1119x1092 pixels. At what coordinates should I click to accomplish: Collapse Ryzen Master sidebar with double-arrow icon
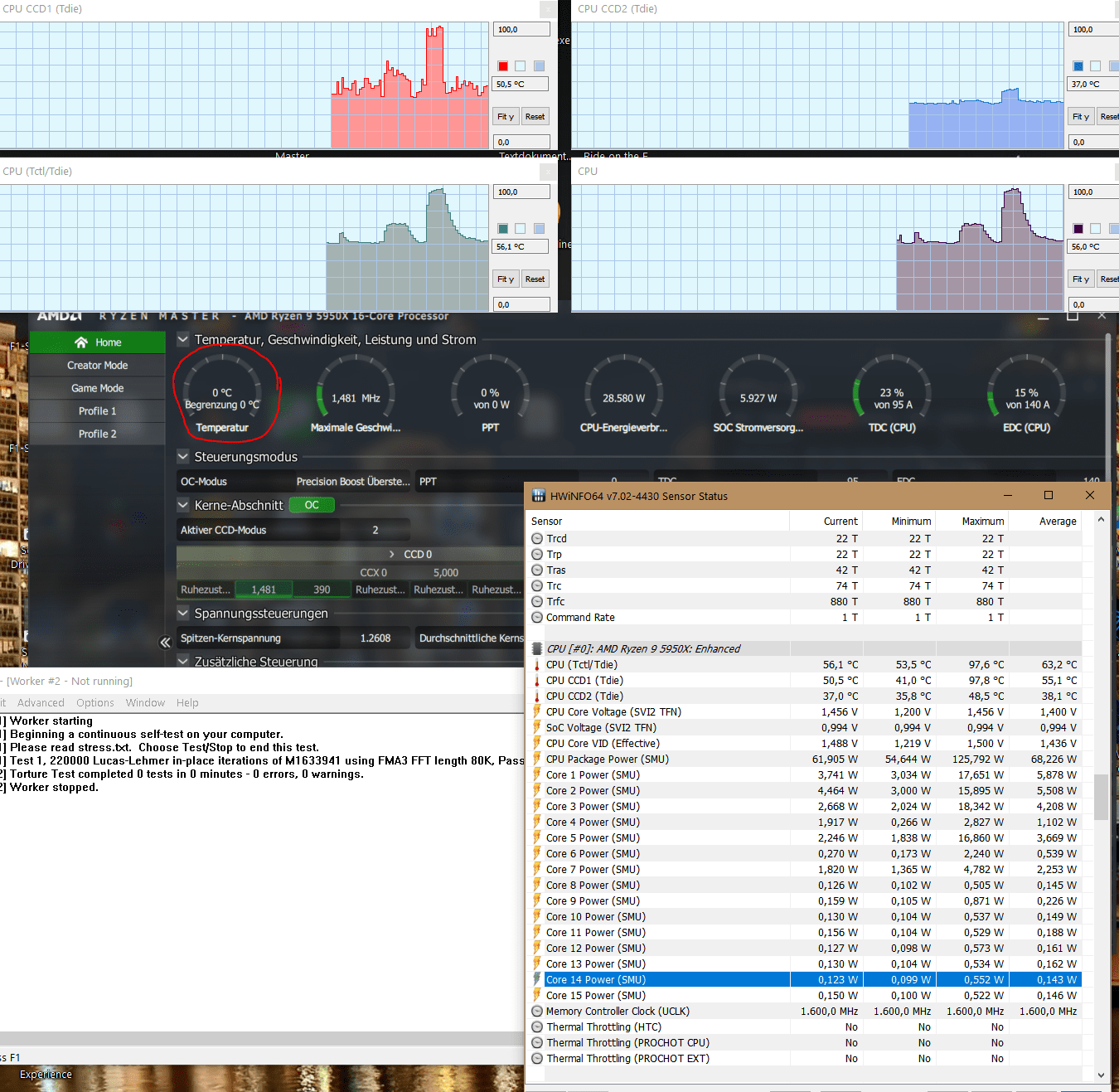pyautogui.click(x=165, y=642)
